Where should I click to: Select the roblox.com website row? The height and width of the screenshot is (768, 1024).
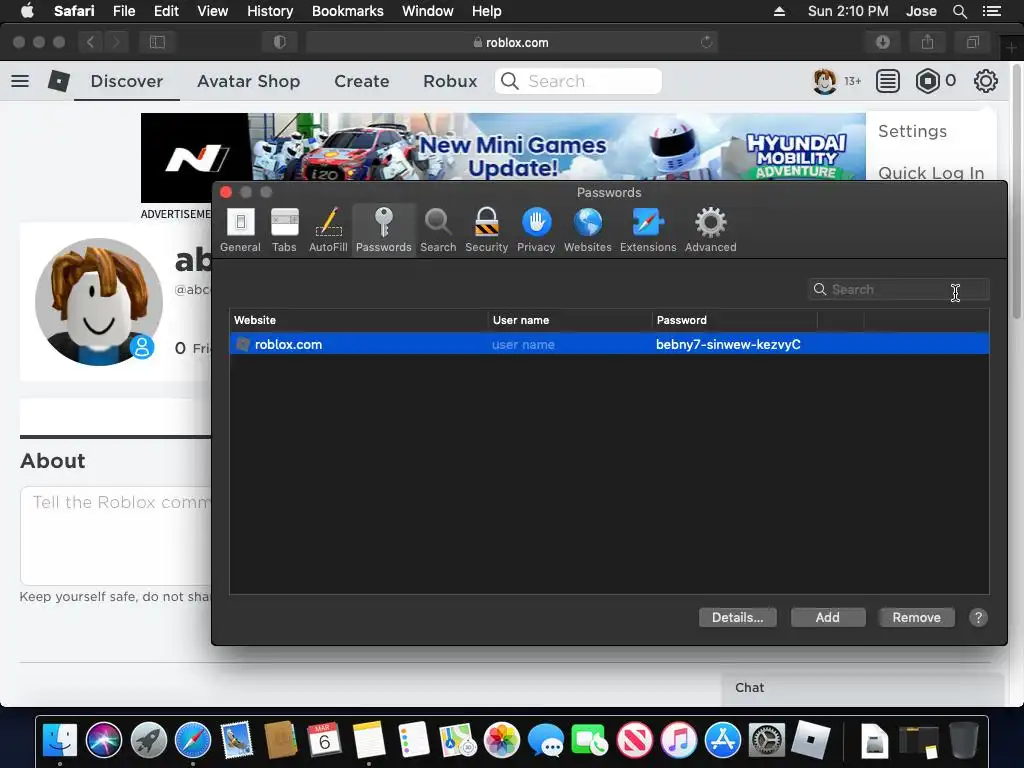609,344
